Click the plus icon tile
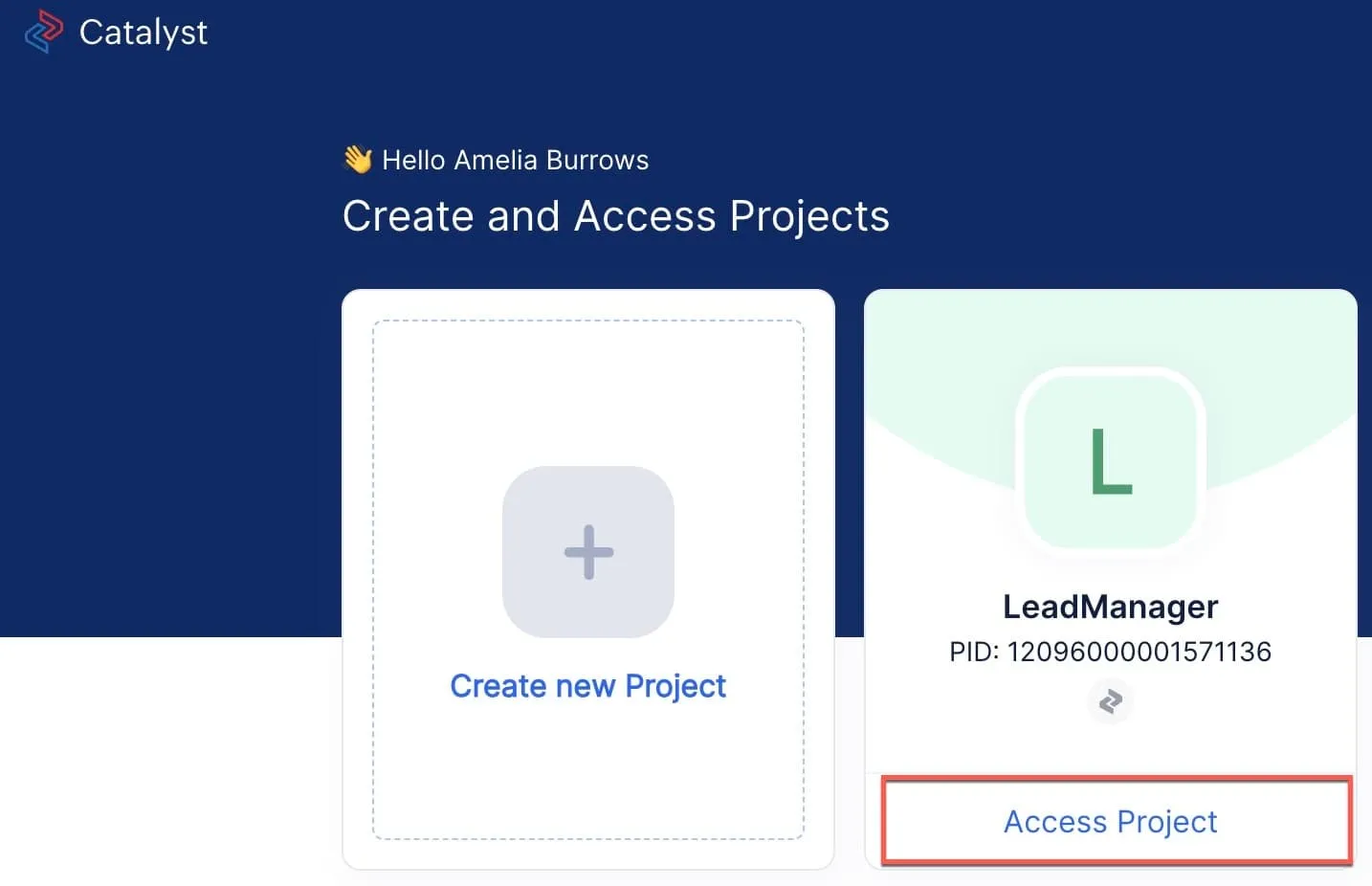1372x886 pixels. coord(588,552)
